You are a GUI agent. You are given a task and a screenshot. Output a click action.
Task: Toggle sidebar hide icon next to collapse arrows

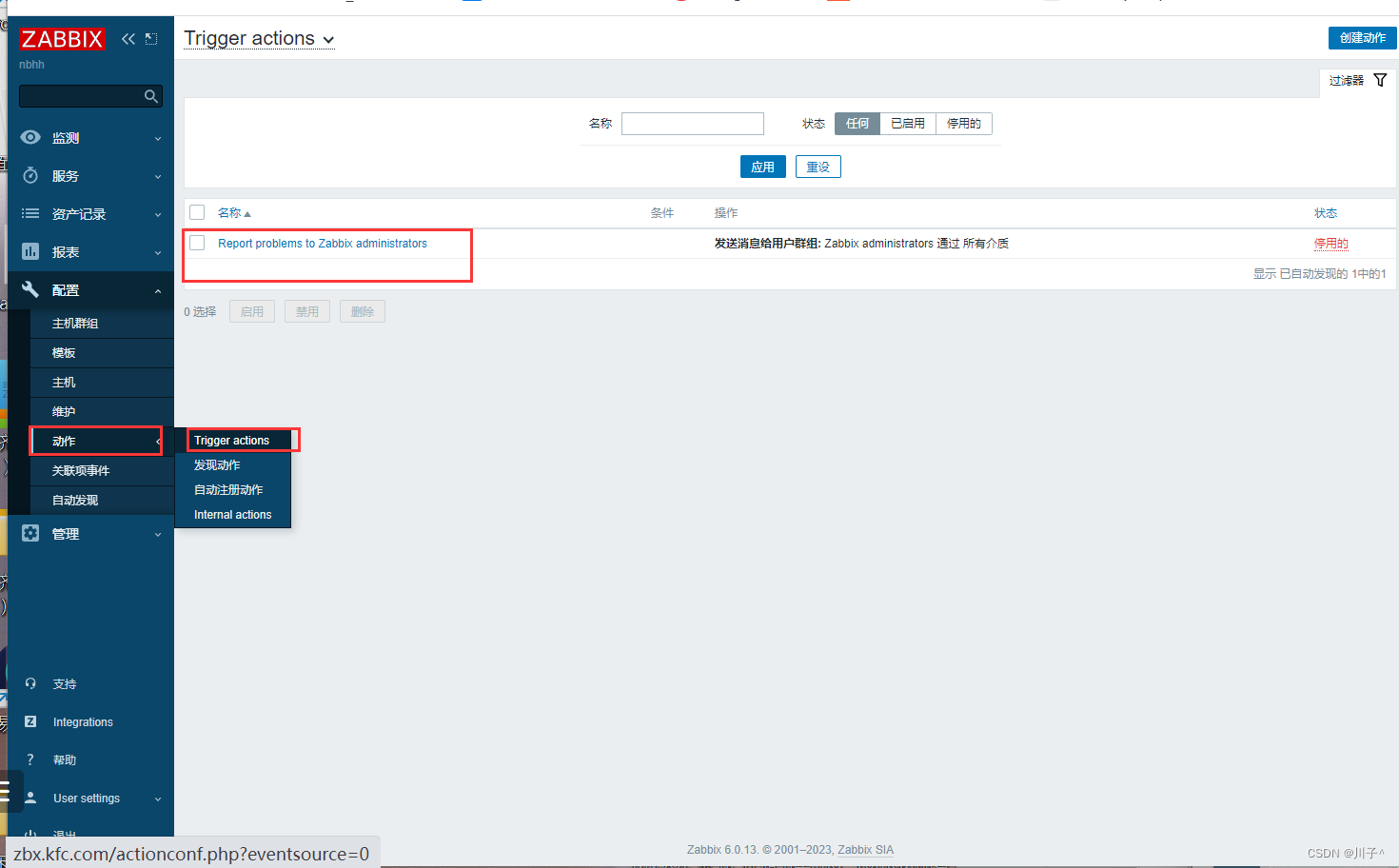point(151,39)
